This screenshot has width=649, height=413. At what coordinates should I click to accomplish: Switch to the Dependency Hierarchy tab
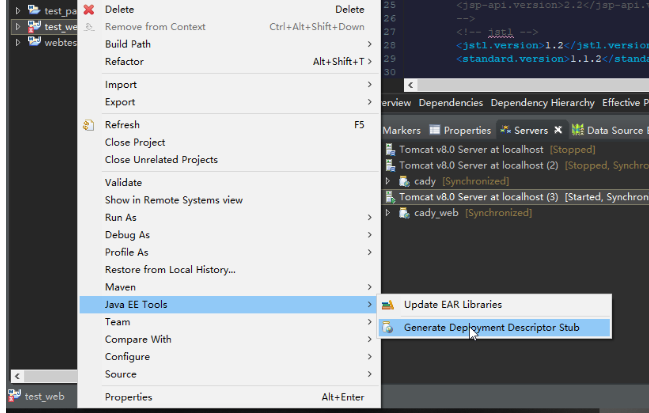(542, 102)
